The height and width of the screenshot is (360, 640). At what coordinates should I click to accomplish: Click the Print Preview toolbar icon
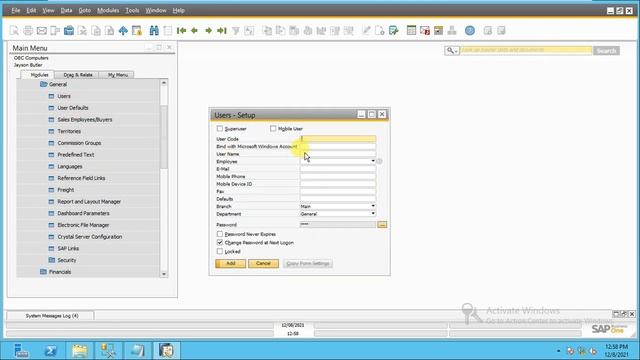click(14, 31)
